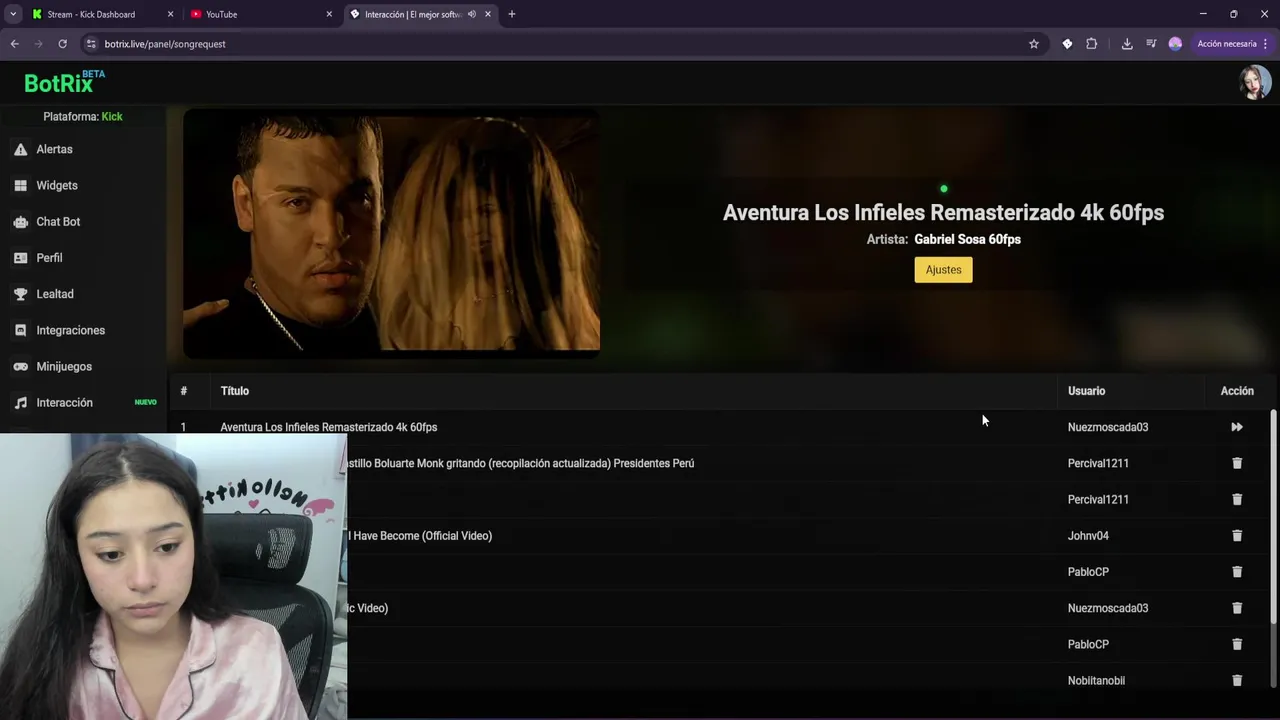Click username Nuezmoscada03 in first row
Screen dimensions: 1280x720
point(1108,427)
